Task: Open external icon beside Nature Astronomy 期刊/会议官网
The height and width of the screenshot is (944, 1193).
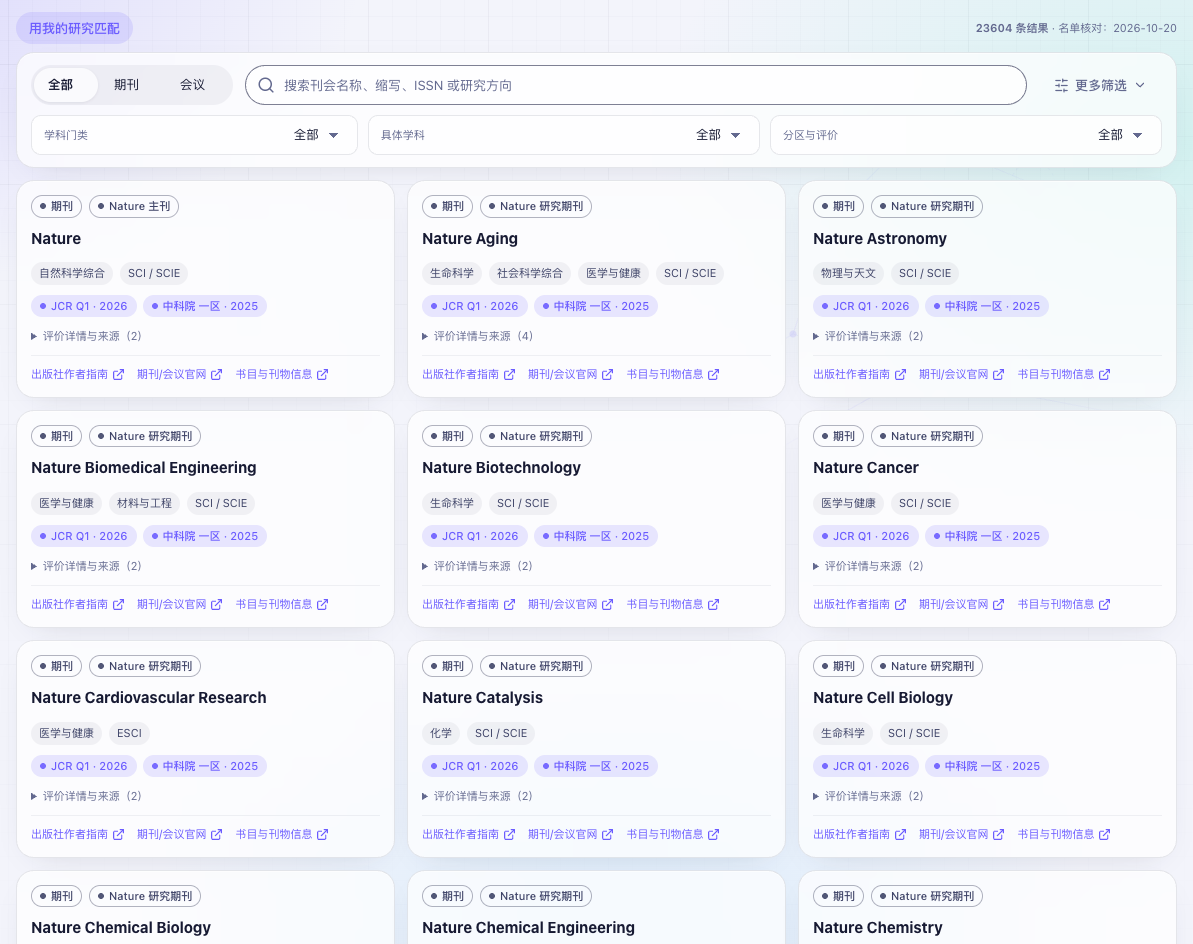Action: [999, 374]
